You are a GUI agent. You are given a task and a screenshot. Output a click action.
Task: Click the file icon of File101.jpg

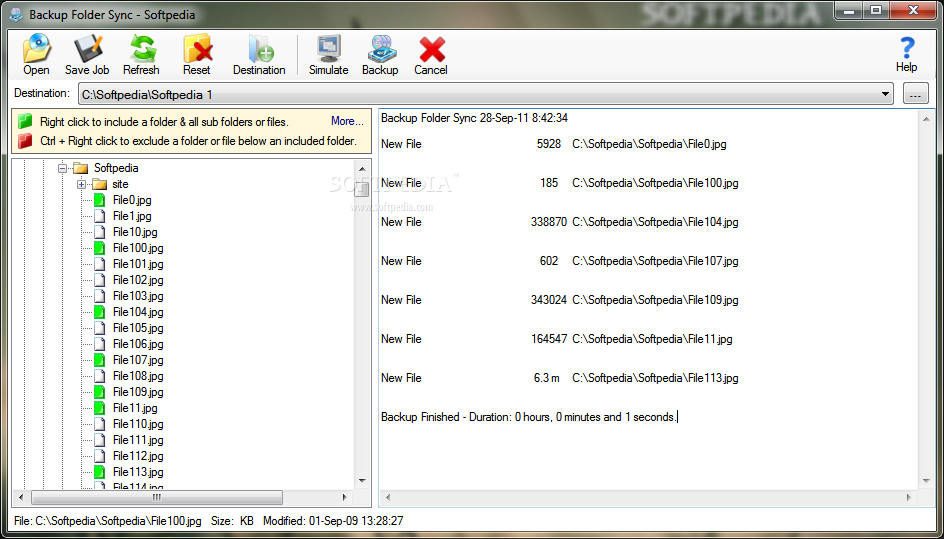99,264
